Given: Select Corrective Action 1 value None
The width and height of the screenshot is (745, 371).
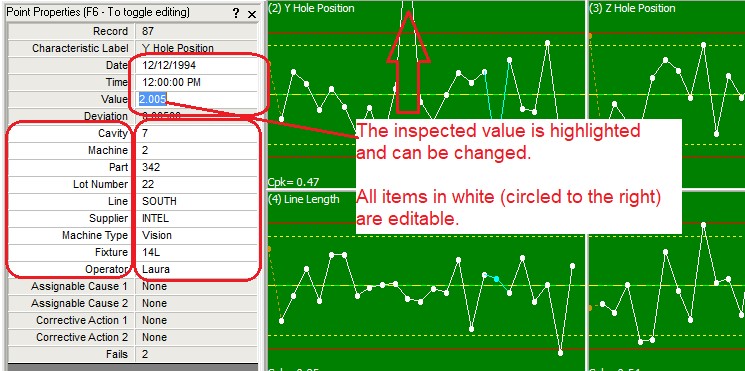Looking at the screenshot, I should 197,320.
